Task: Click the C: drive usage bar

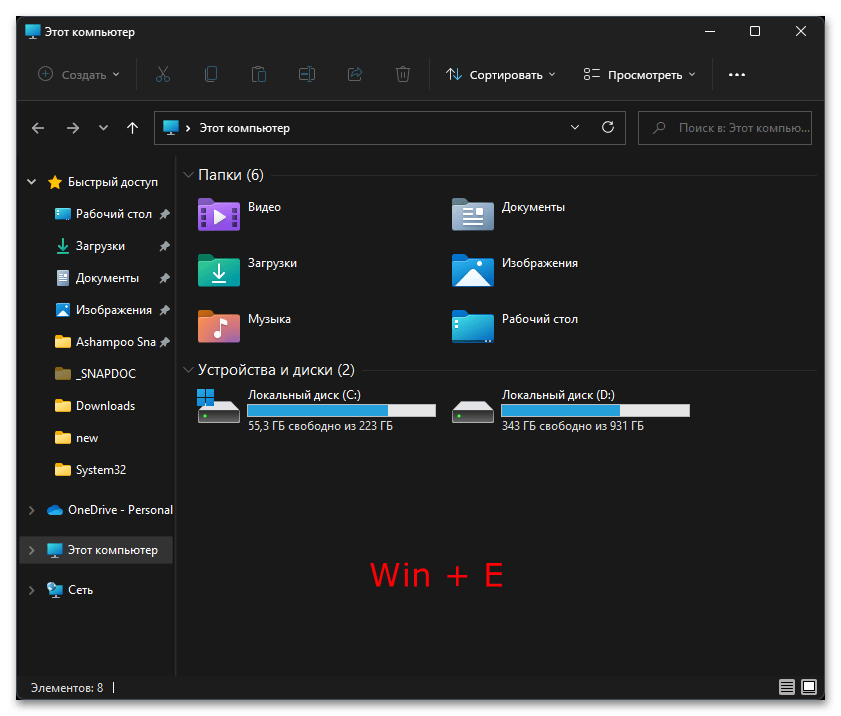Action: [x=341, y=411]
